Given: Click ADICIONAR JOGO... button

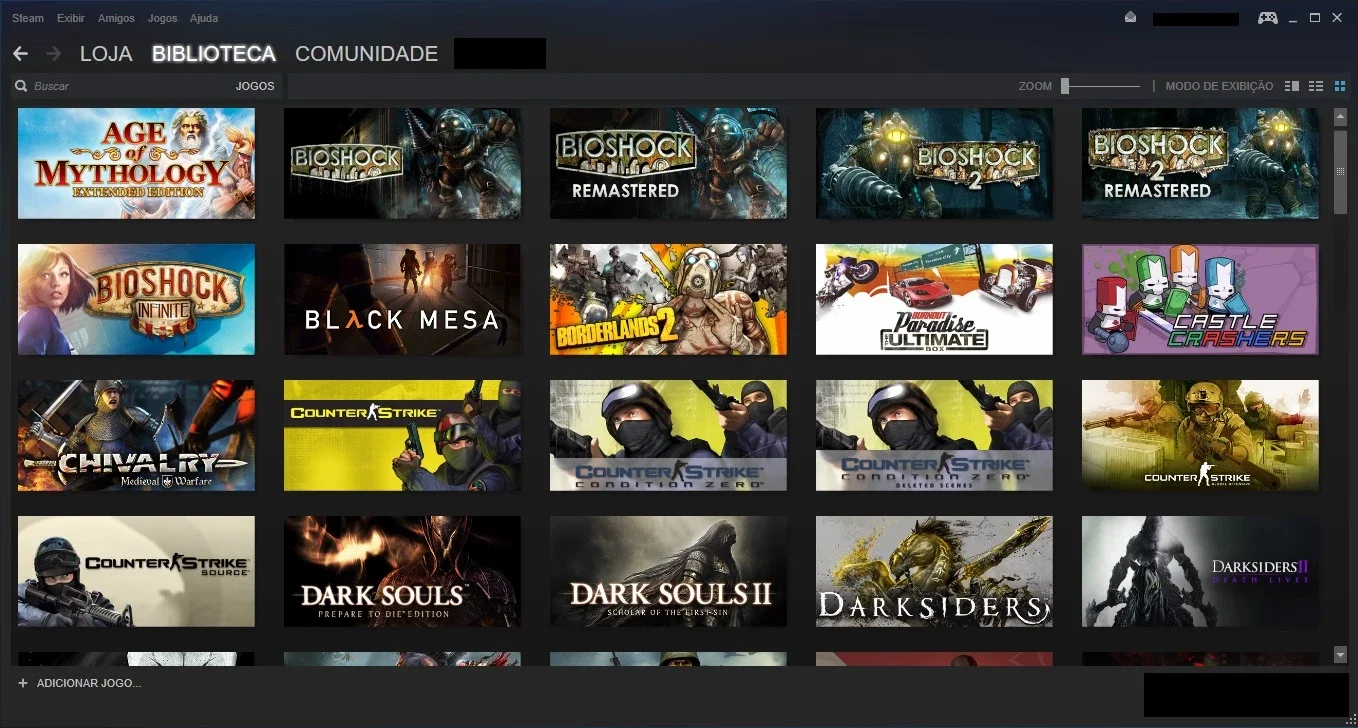Looking at the screenshot, I should pos(79,683).
